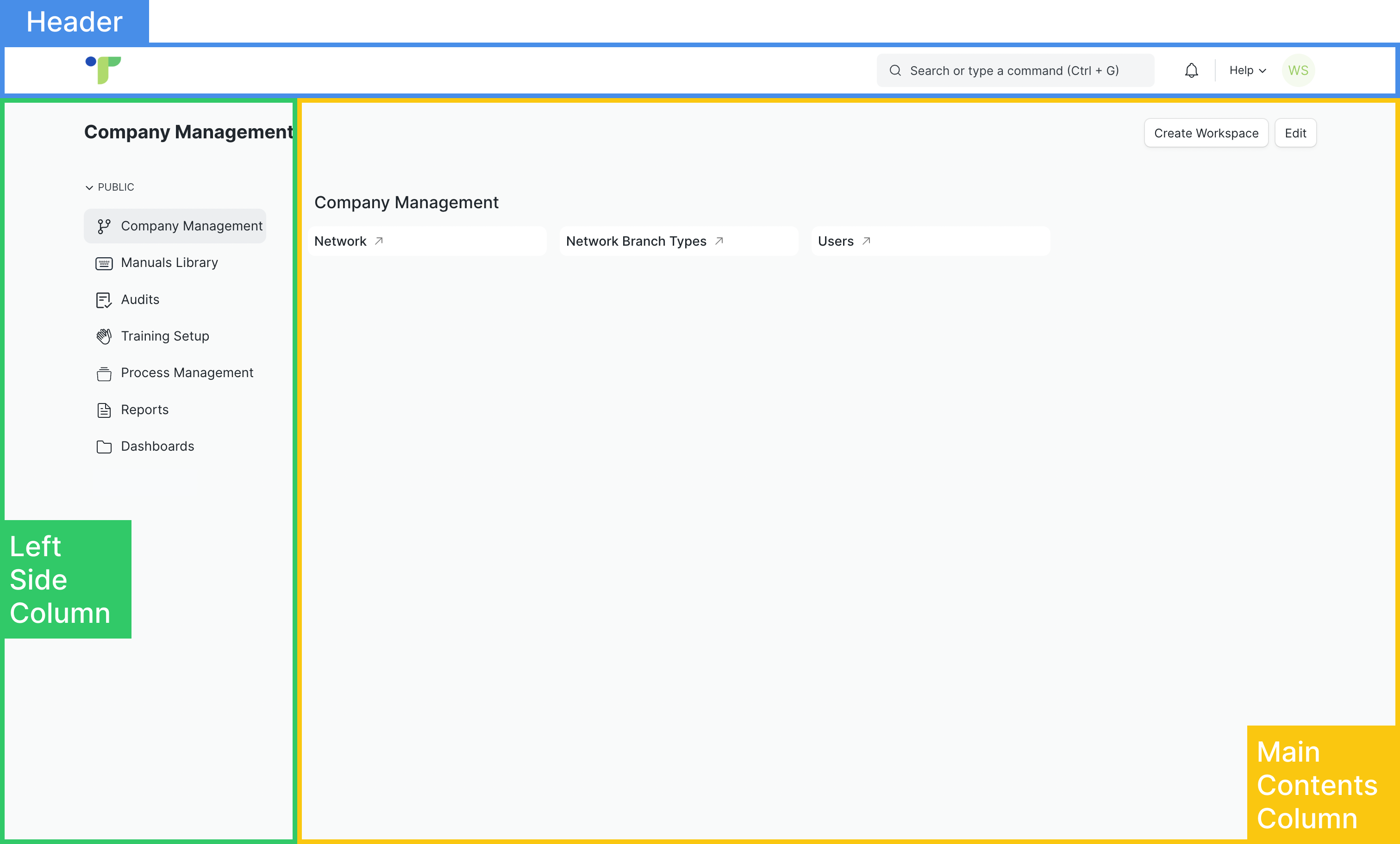
Task: Open Dashboards workspace
Action: [157, 446]
